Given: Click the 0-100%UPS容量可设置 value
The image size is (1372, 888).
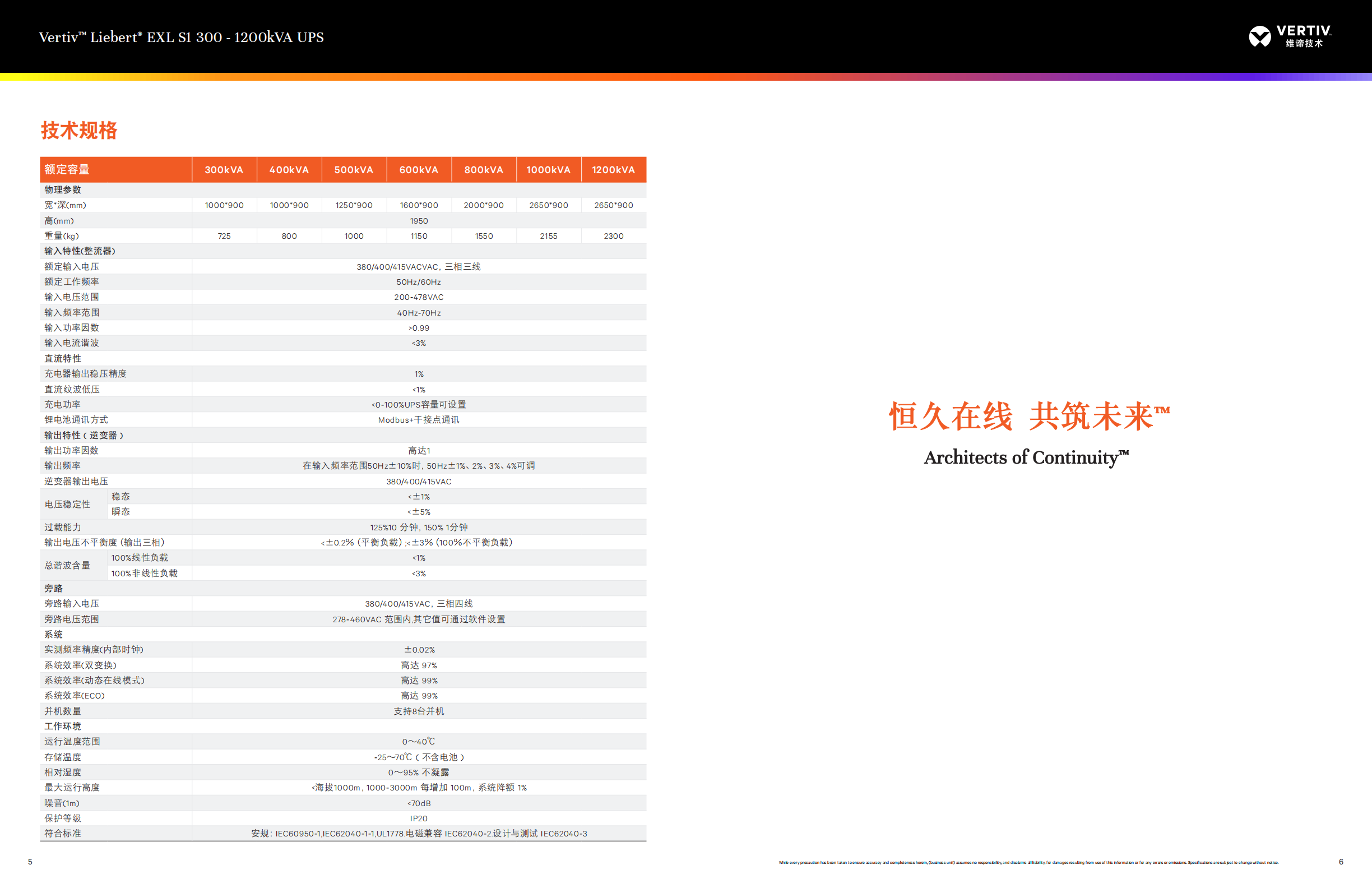Looking at the screenshot, I should coord(419,405).
